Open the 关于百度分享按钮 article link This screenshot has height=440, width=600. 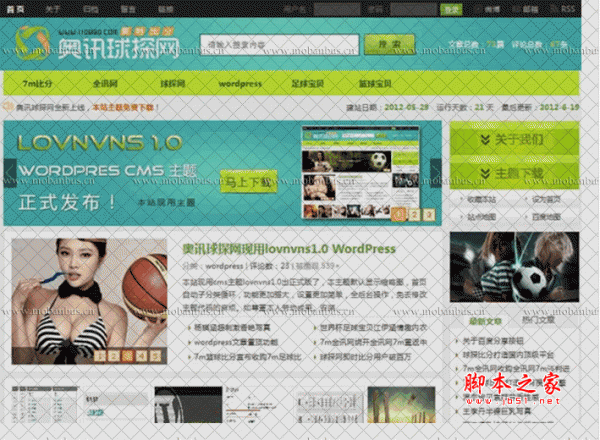(x=493, y=341)
